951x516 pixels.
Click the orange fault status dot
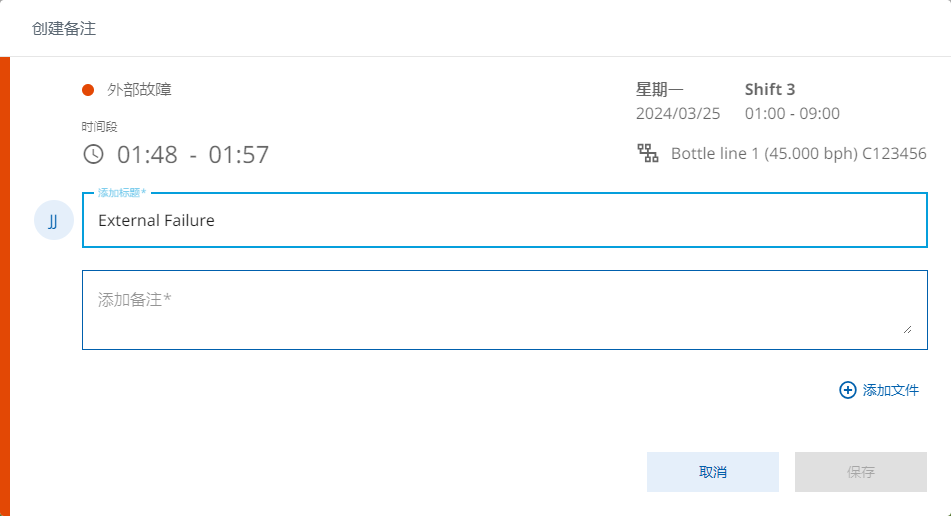[x=88, y=90]
